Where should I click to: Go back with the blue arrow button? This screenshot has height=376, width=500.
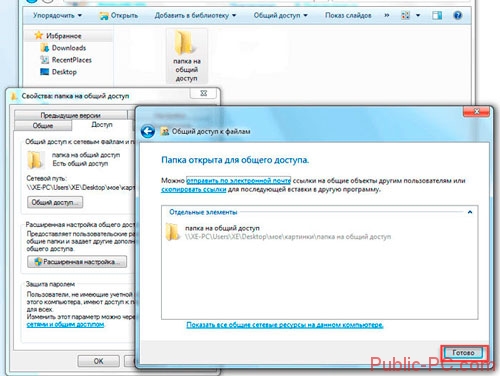point(148,131)
